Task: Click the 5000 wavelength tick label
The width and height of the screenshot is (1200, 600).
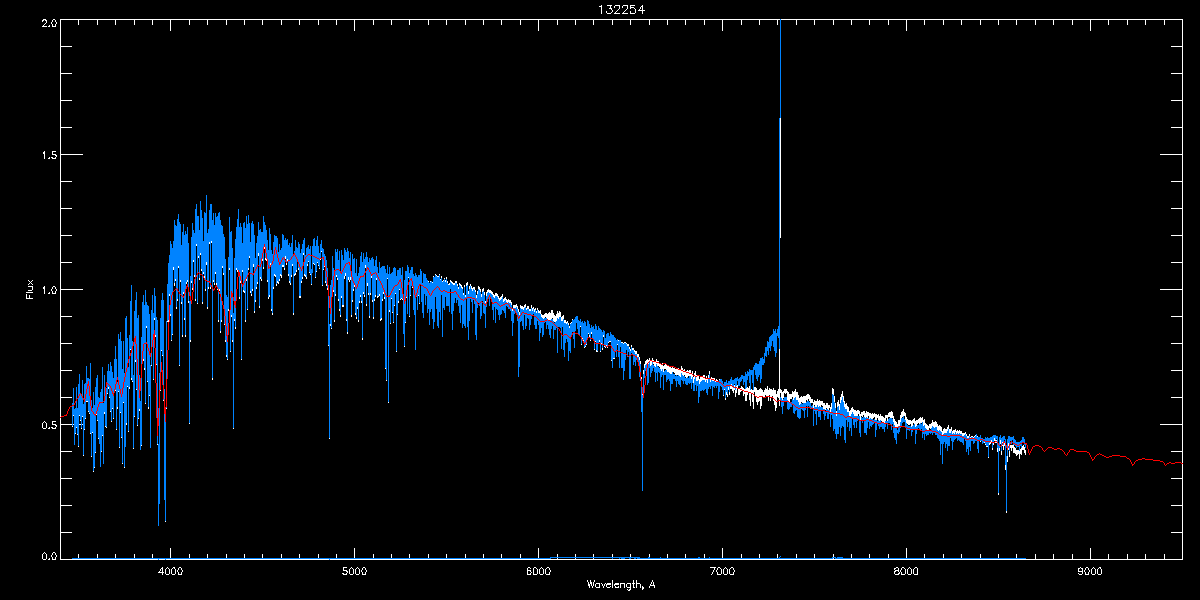Action: 354,572
